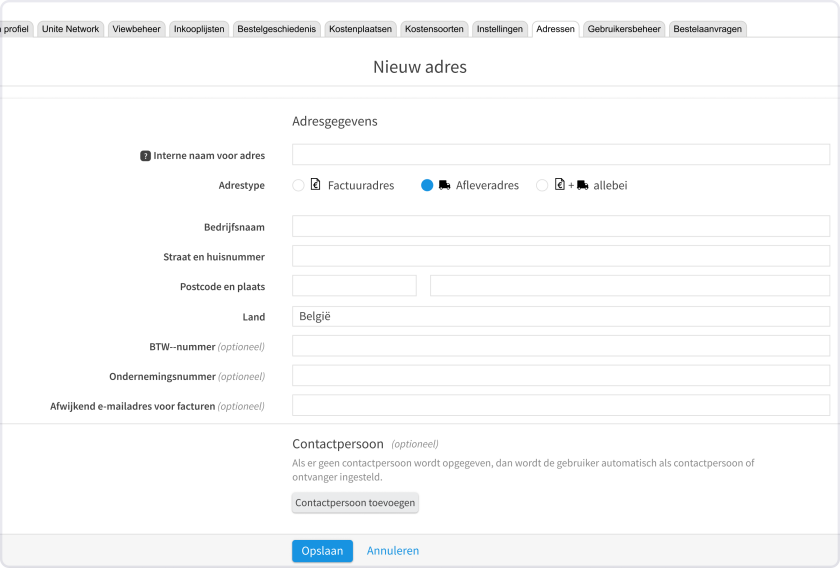Viewport: 840px width, 568px height.
Task: Click the Interne naam voor adres label
Action: coord(209,155)
